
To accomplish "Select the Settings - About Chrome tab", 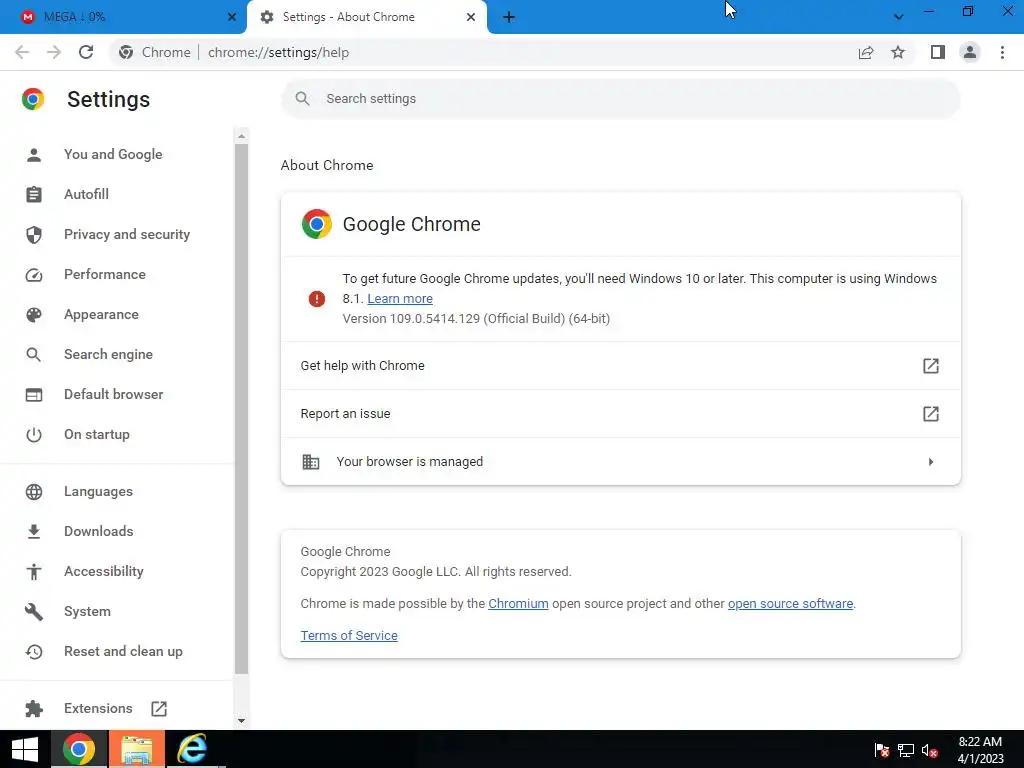I will point(366,17).
